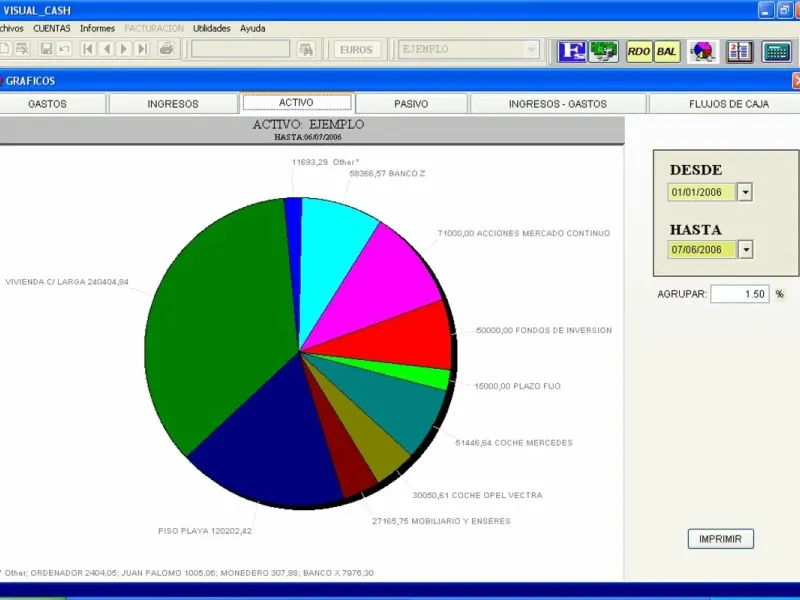
Task: Go to next record arrow icon
Action: tap(124, 49)
